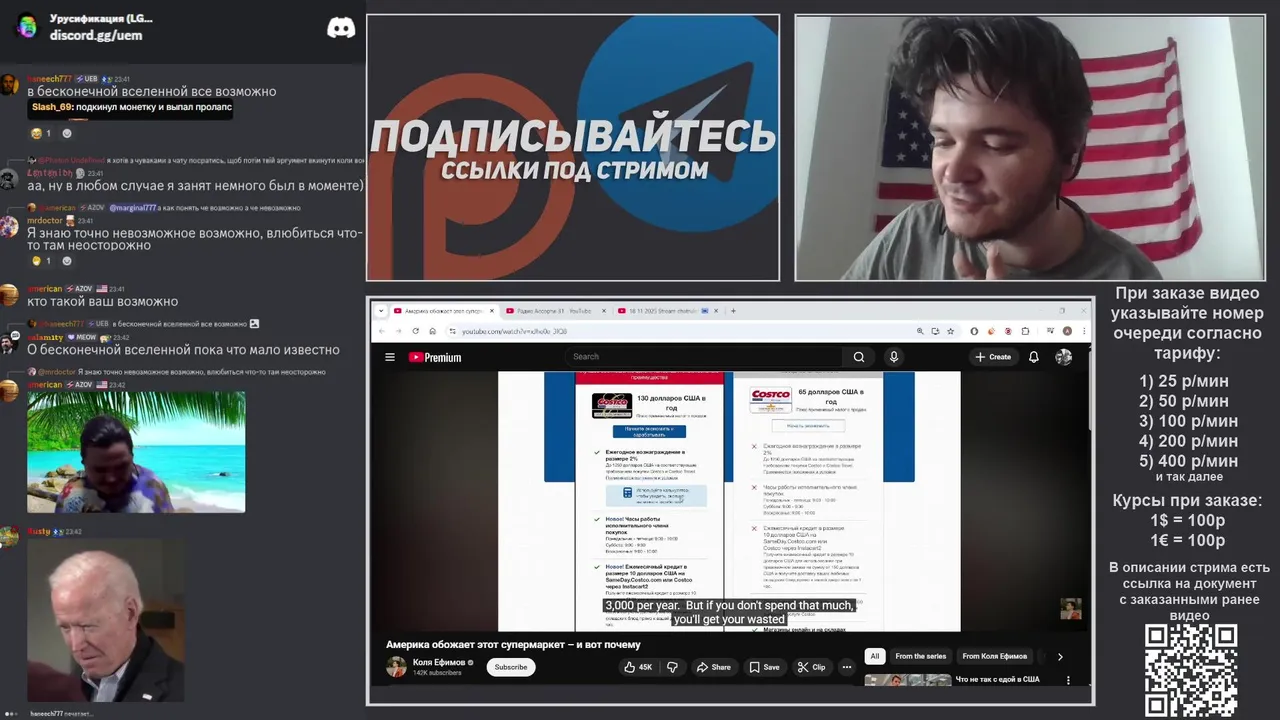Select the 'From the series' chip
1280x720 pixels.
pos(920,656)
